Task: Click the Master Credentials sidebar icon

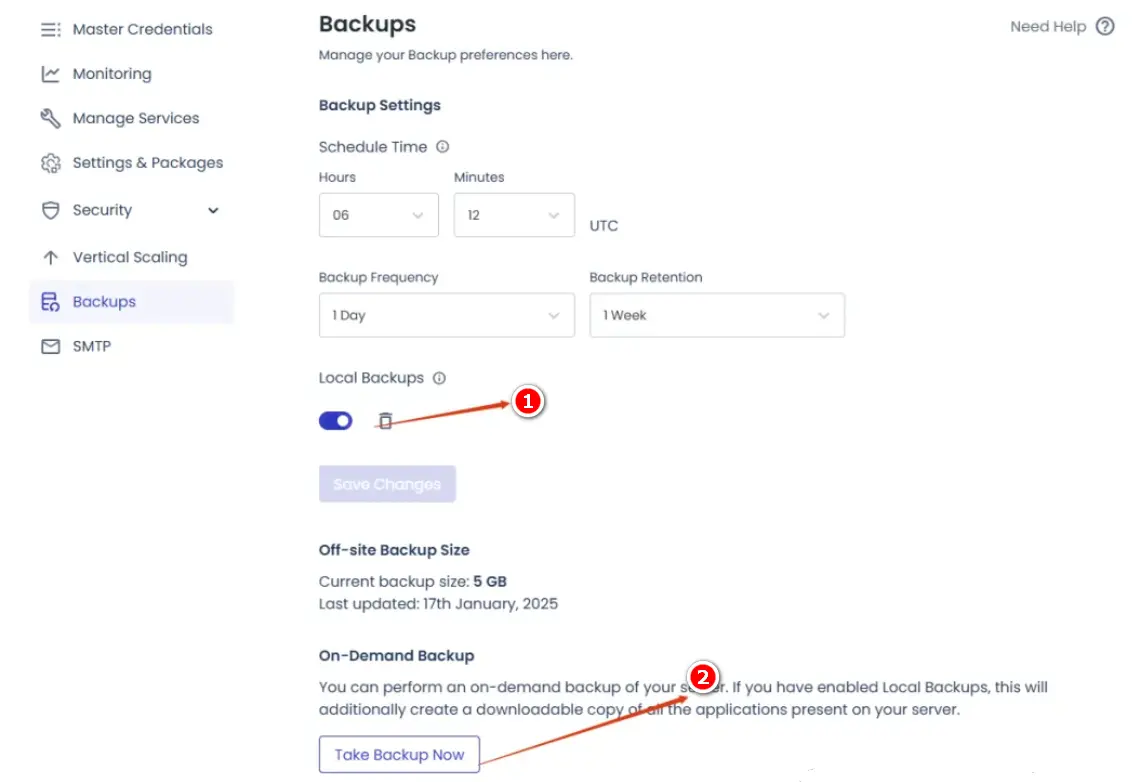Action: coord(50,30)
